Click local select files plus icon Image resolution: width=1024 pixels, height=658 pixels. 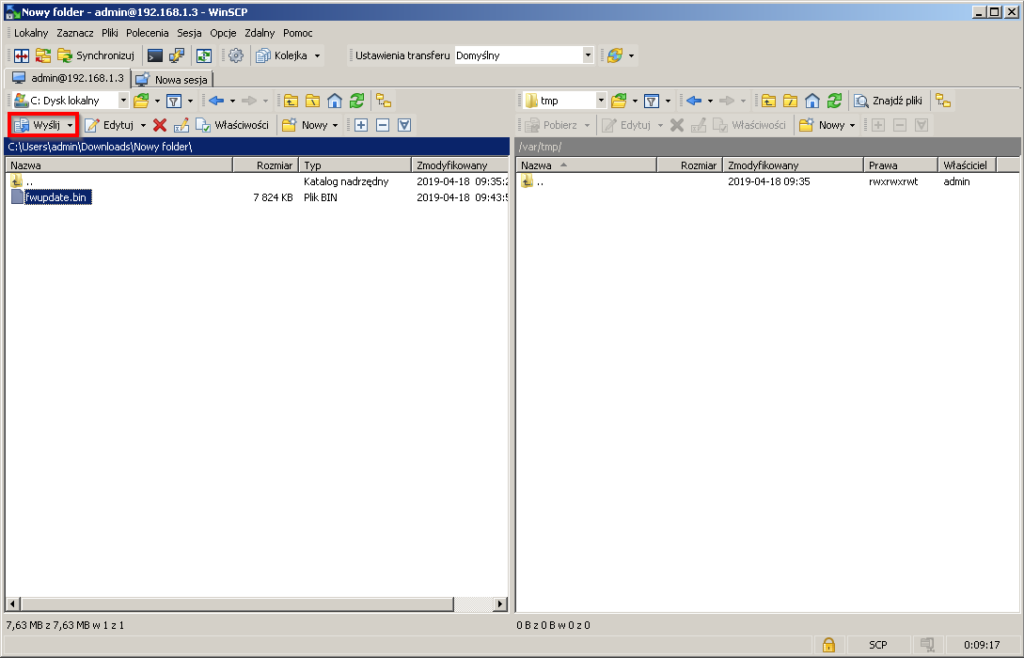[361, 125]
